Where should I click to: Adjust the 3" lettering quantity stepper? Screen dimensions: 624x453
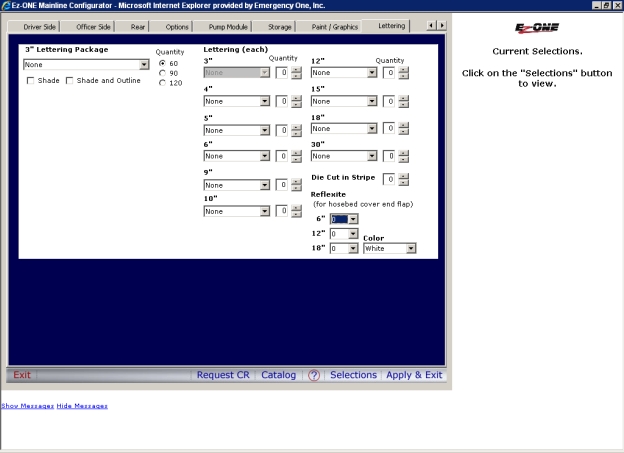click(x=296, y=73)
